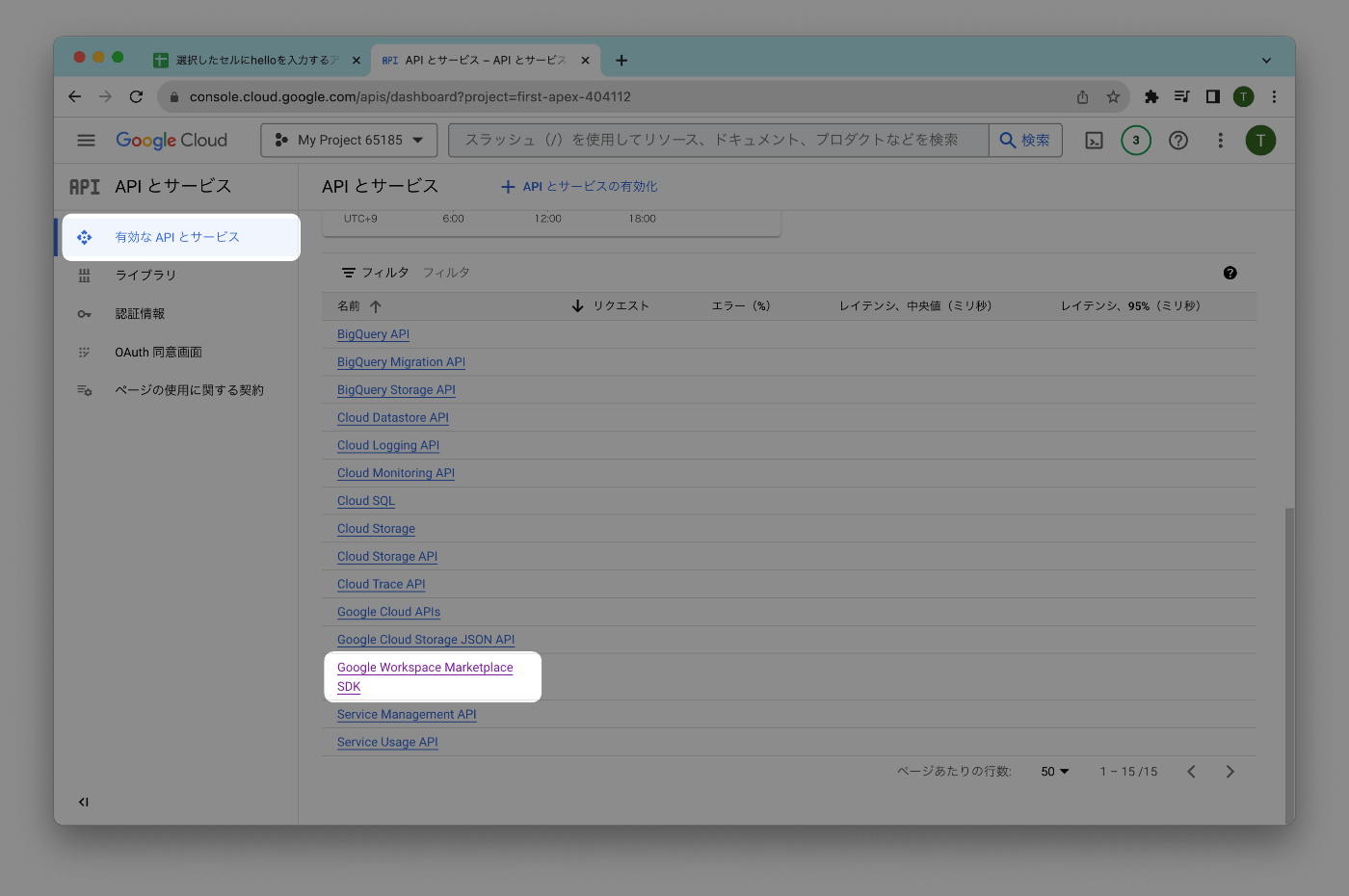
Task: Click the フィルタ filter icon
Action: click(349, 273)
